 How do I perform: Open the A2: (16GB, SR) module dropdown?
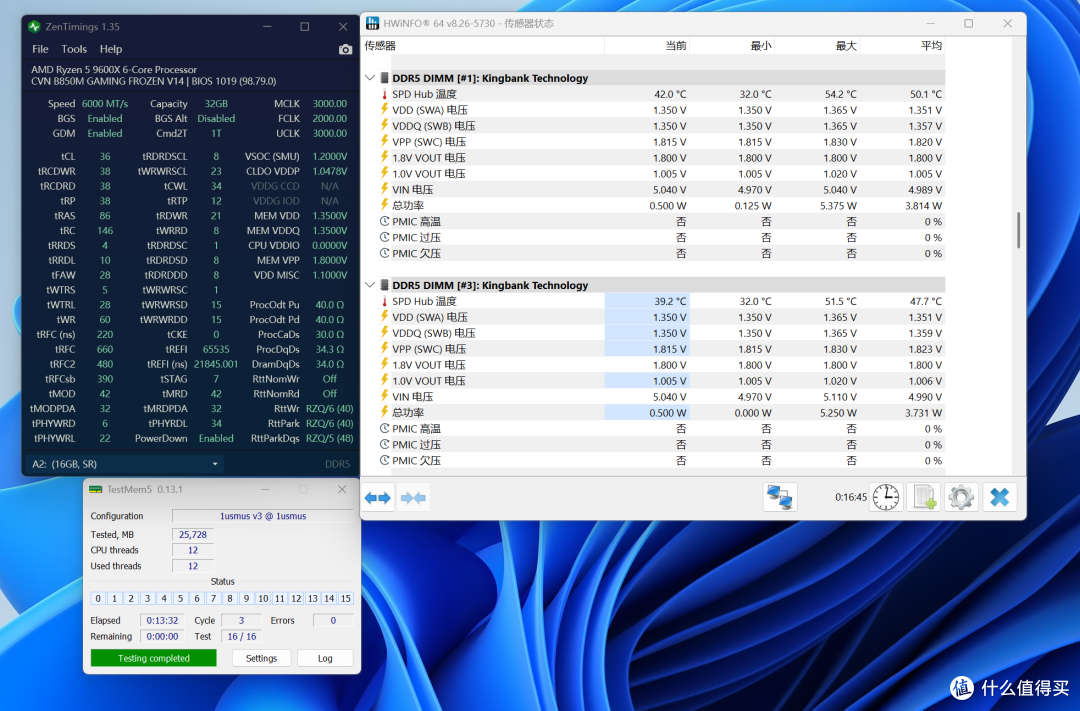pyautogui.click(x=125, y=464)
